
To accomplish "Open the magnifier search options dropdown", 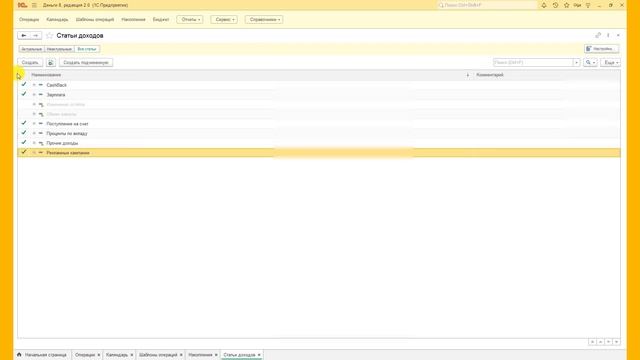I will pos(590,62).
